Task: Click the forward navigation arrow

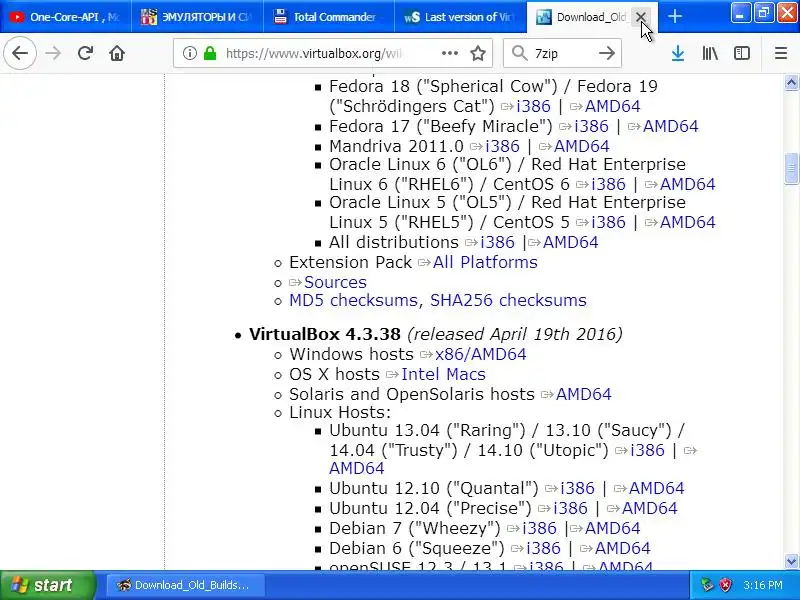Action: coord(53,53)
